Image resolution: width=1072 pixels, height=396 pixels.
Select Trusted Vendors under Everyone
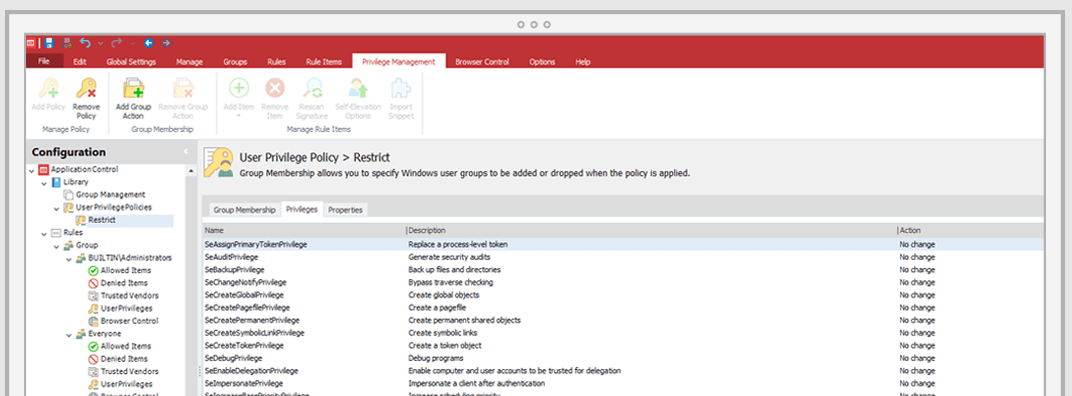(x=124, y=371)
